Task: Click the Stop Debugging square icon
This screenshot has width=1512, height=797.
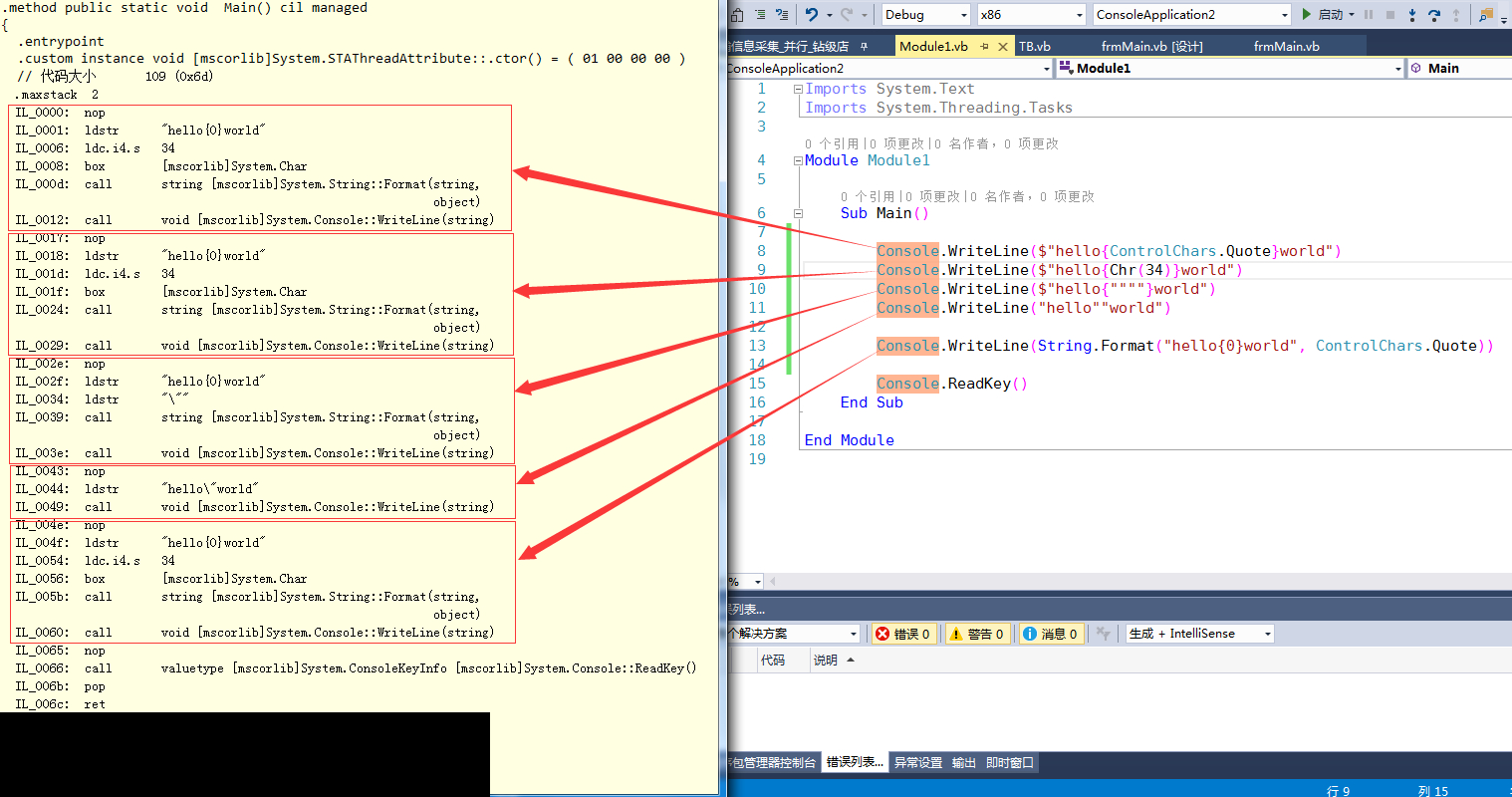Action: click(1390, 14)
